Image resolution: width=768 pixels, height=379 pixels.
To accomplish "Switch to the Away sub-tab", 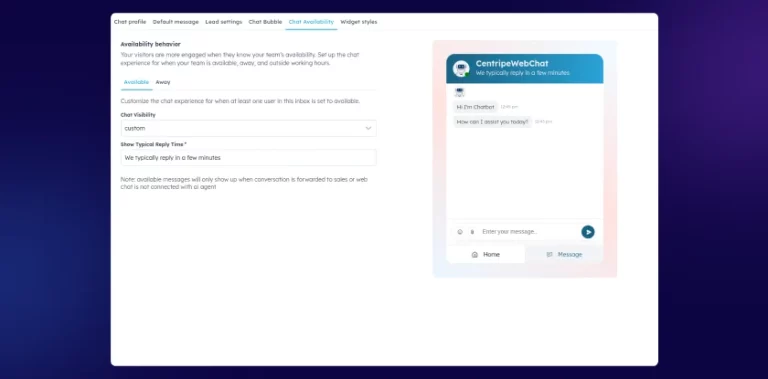I will 163,82.
